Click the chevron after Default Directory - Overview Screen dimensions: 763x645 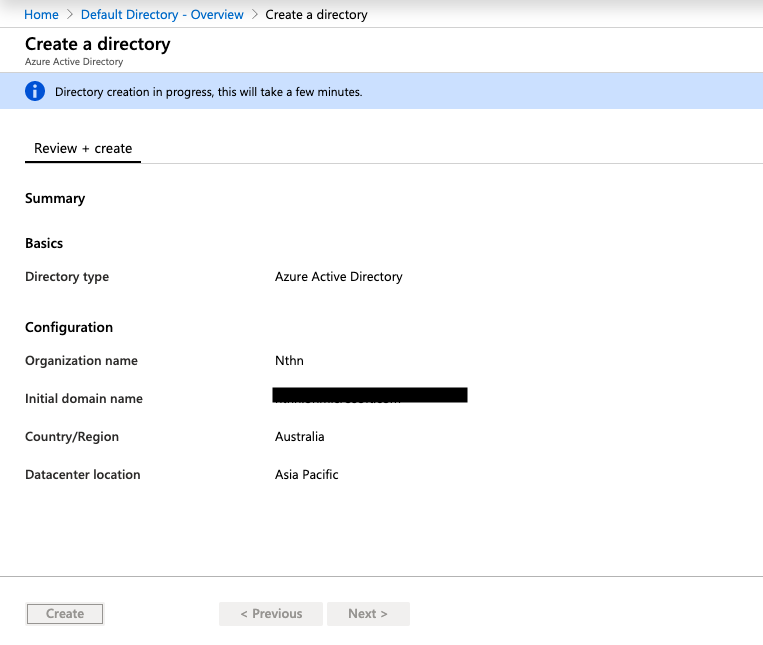tap(255, 15)
